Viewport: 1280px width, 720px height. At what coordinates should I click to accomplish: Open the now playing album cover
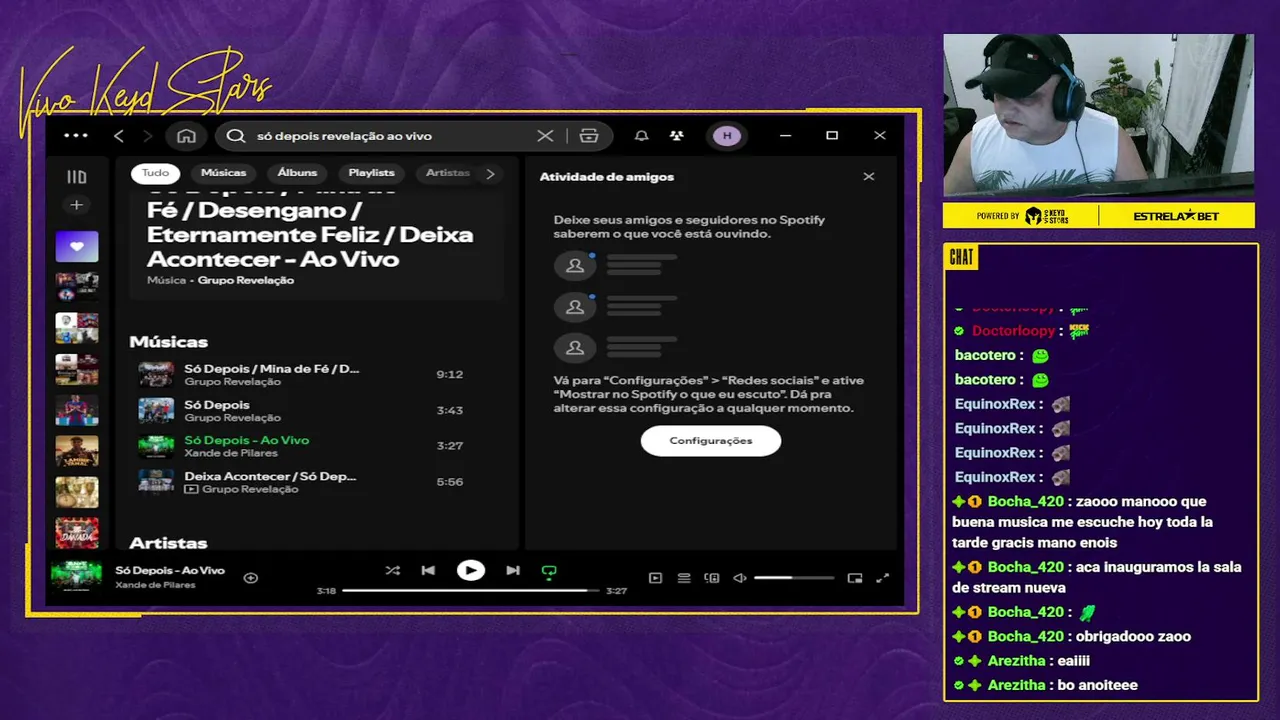pos(77,576)
